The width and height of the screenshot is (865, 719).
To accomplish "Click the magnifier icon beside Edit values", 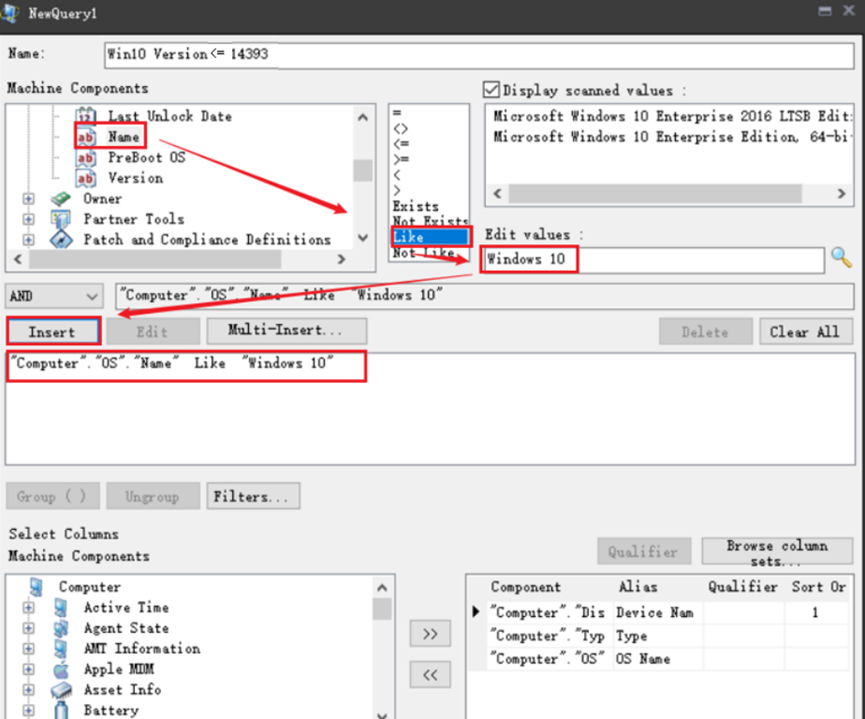I will coord(842,259).
